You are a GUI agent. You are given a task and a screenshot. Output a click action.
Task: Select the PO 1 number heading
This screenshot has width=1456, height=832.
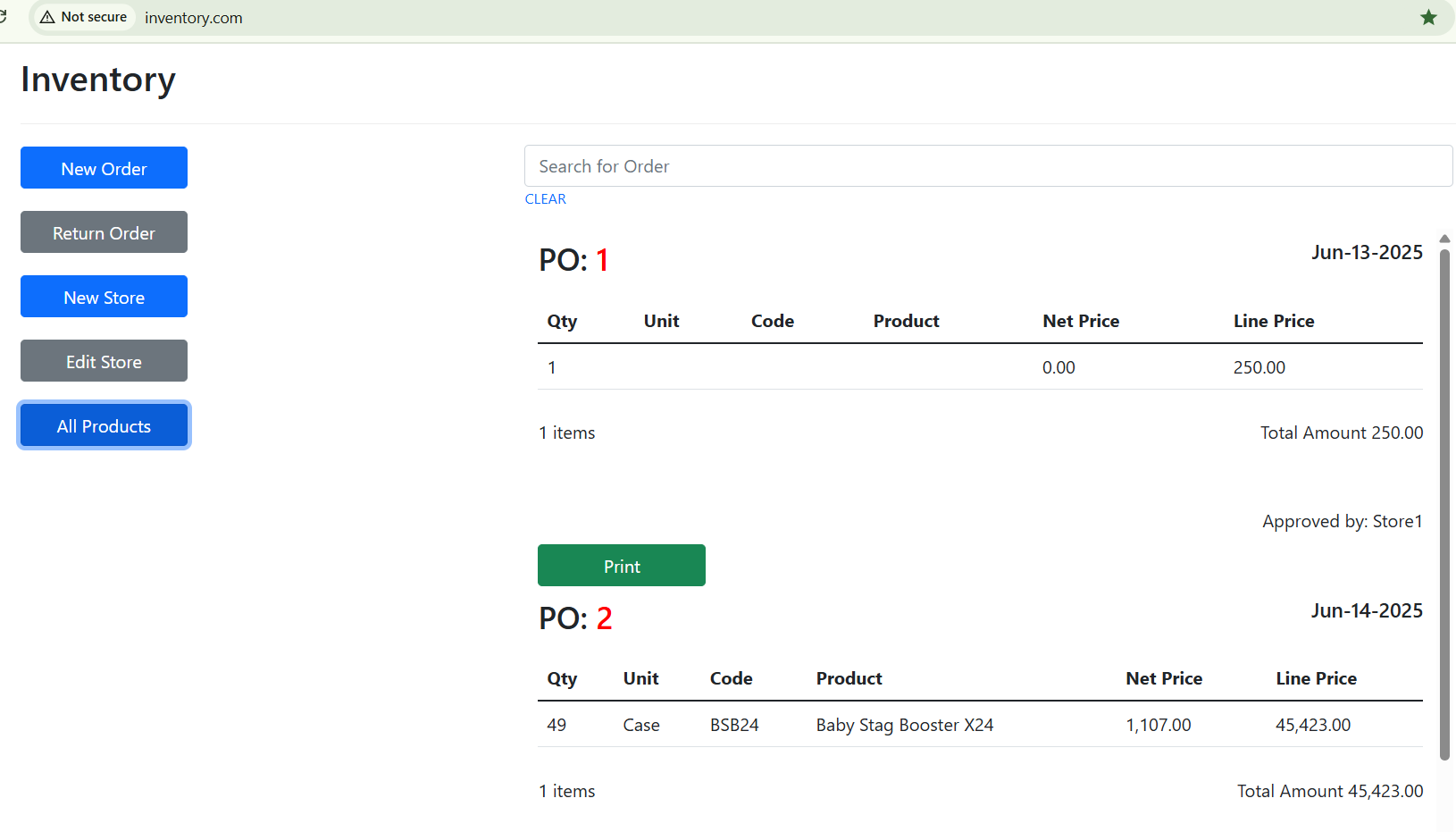coord(573,260)
